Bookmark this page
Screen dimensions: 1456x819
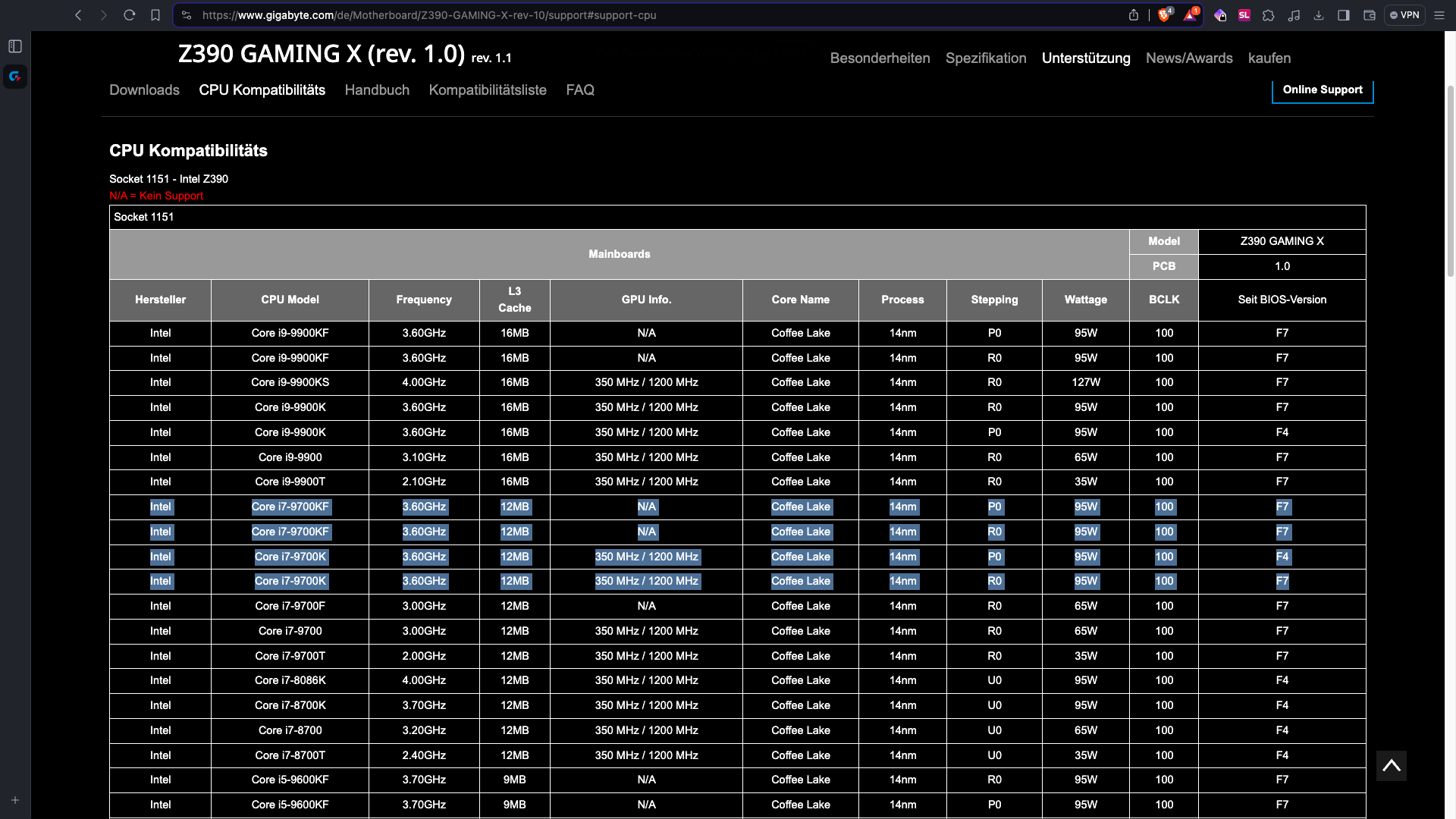click(155, 15)
